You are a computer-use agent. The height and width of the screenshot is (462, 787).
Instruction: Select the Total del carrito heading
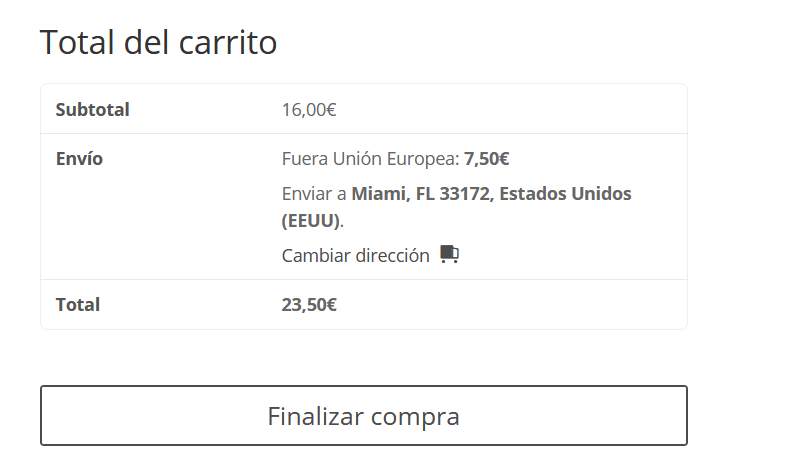click(x=158, y=42)
